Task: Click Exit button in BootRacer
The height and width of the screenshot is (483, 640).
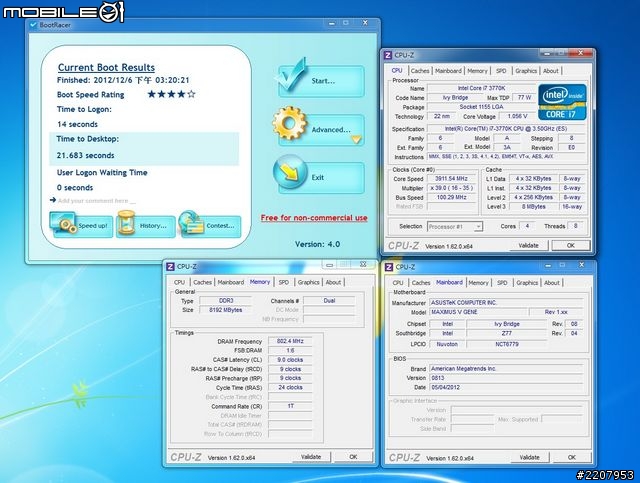Action: click(322, 178)
